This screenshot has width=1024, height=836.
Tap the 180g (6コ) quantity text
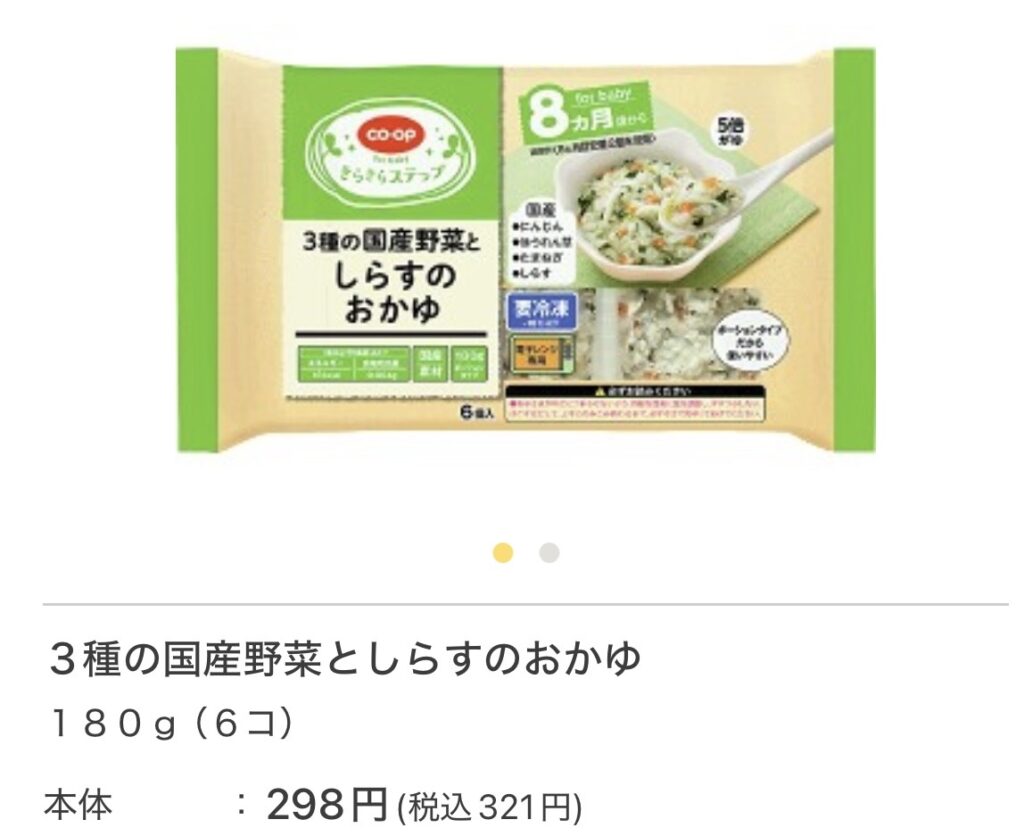(171, 724)
